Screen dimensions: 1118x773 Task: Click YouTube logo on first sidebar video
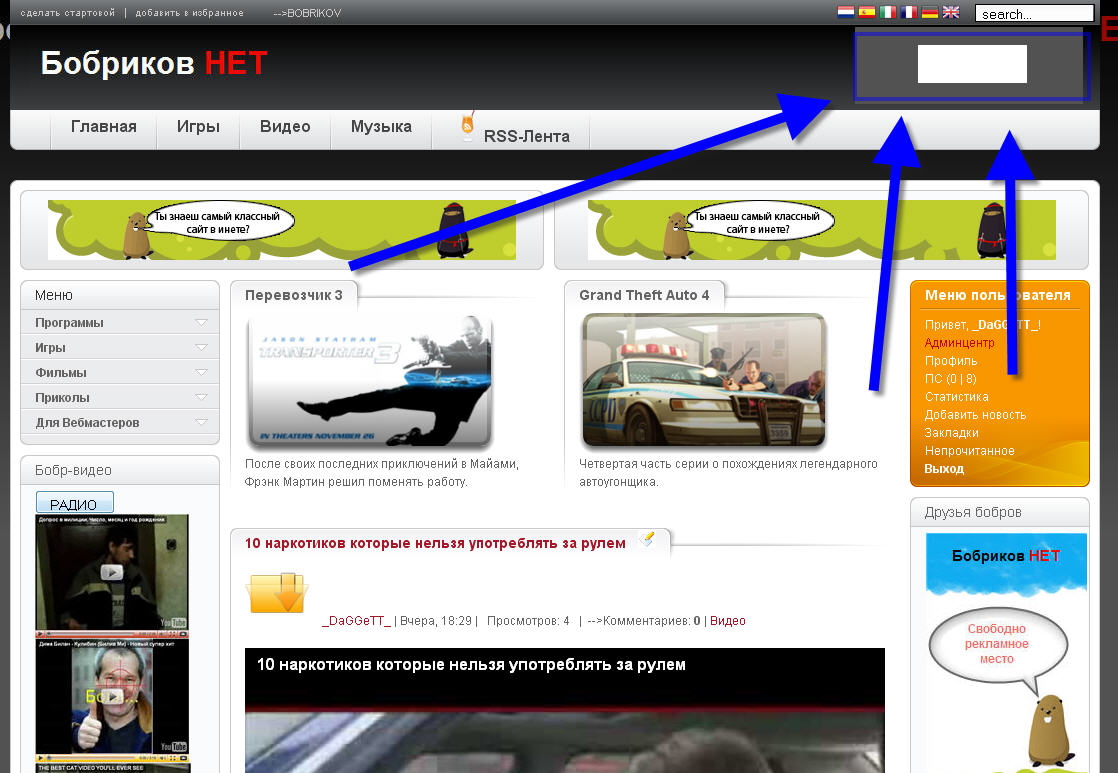coord(173,623)
